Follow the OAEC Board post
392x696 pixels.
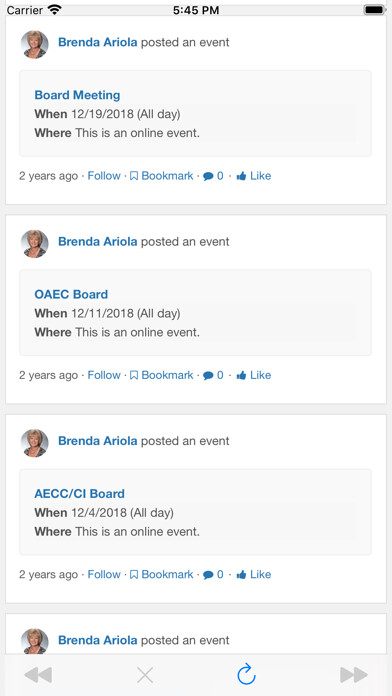pyautogui.click(x=104, y=375)
